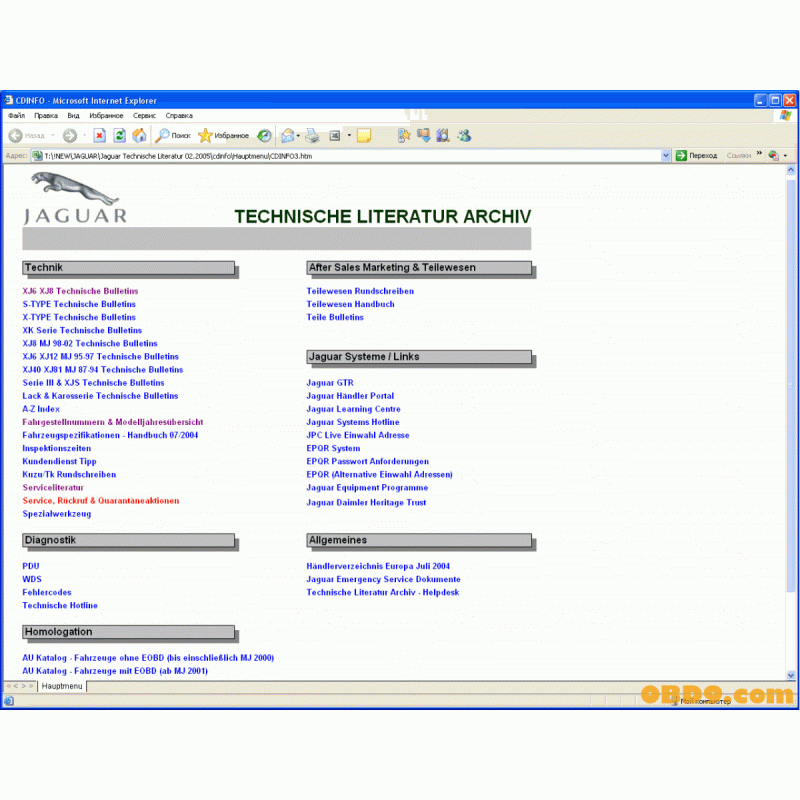The height and width of the screenshot is (800, 800).
Task: Click in the address bar URL field
Action: (350, 155)
